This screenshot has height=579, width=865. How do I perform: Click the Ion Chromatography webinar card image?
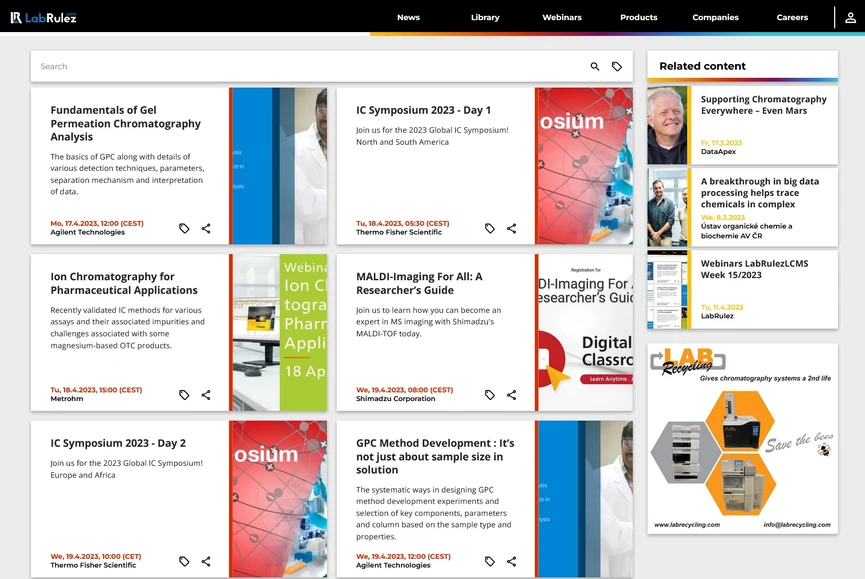(280, 333)
